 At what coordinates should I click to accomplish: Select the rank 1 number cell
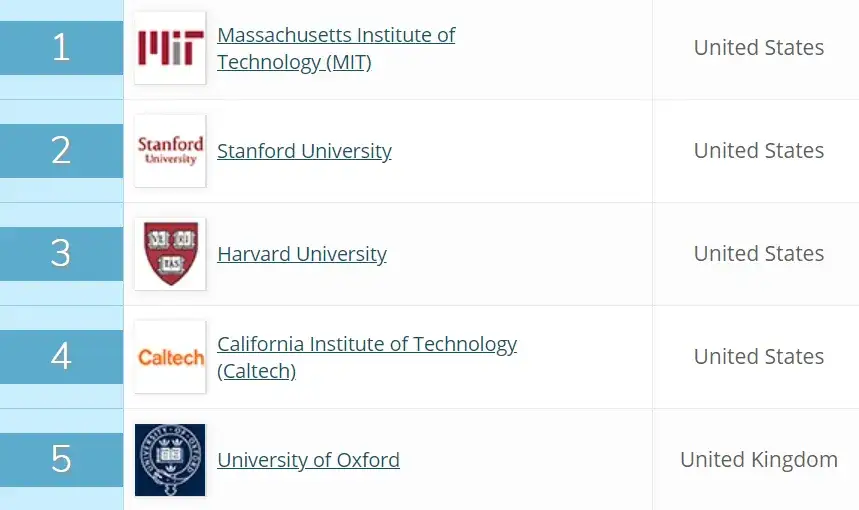click(x=61, y=48)
